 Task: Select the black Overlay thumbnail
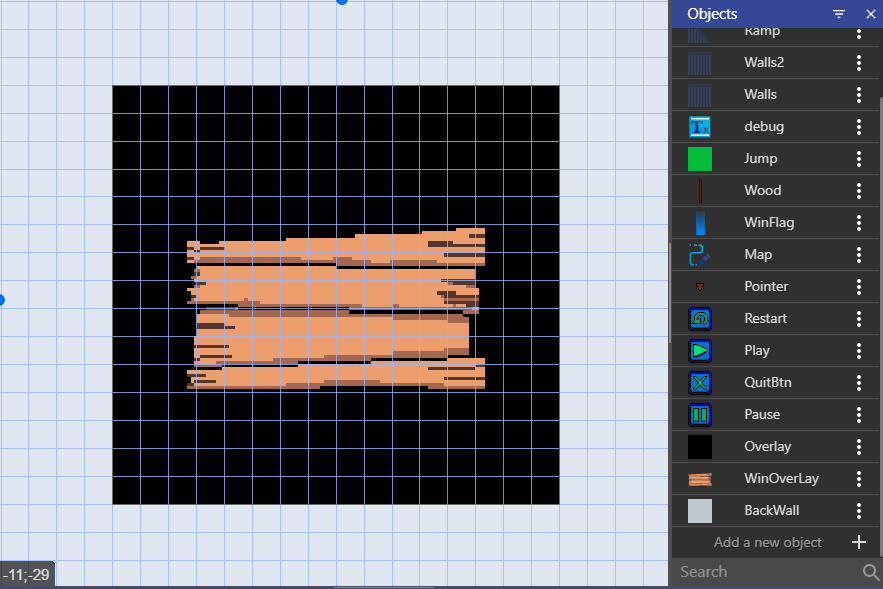(700, 447)
